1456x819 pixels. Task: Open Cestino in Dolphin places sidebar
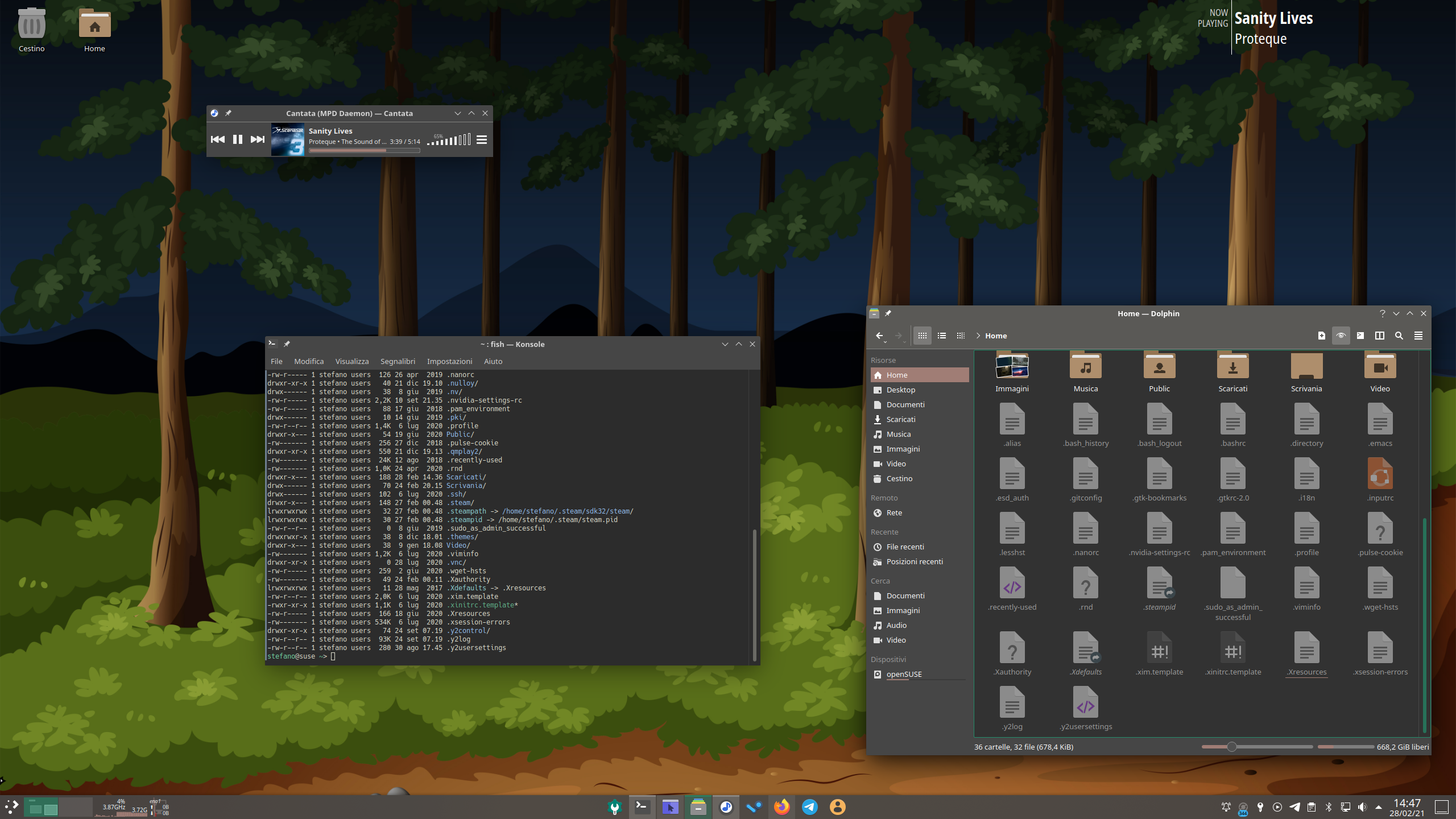(x=920, y=478)
